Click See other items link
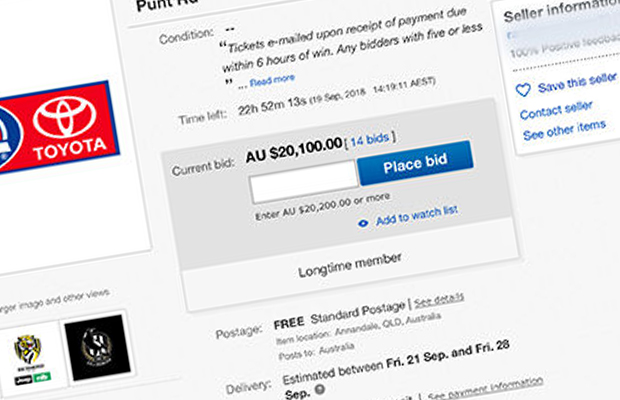Screen dimensions: 620x400 pos(564,130)
